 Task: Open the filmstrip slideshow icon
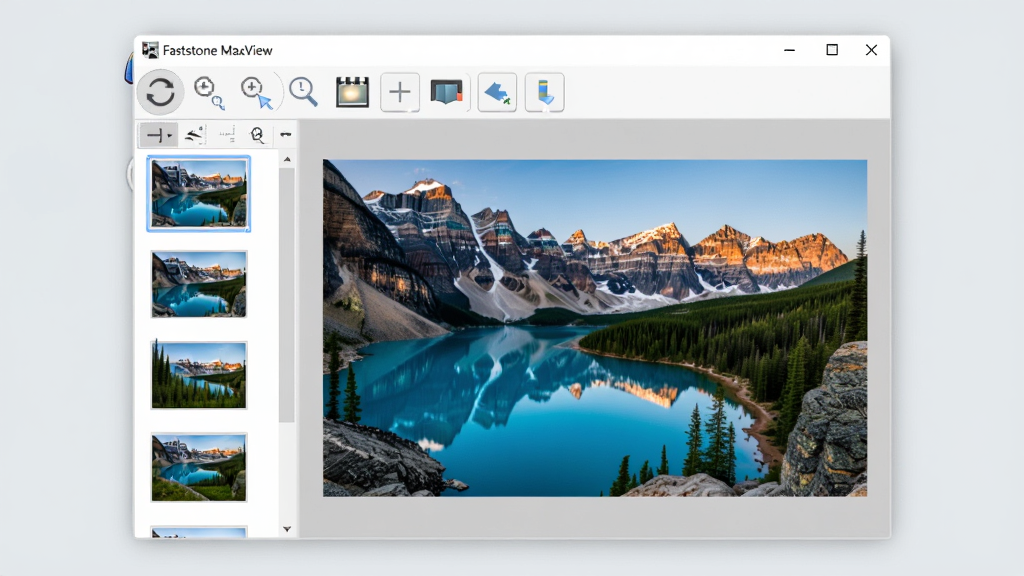pos(353,92)
